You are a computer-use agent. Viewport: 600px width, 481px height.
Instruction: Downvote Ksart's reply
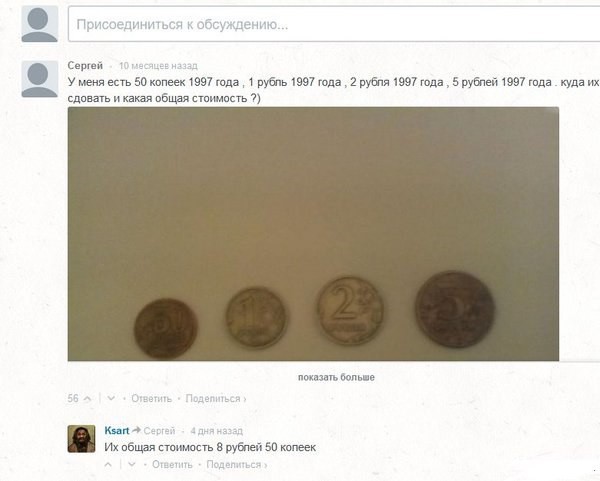(x=132, y=465)
